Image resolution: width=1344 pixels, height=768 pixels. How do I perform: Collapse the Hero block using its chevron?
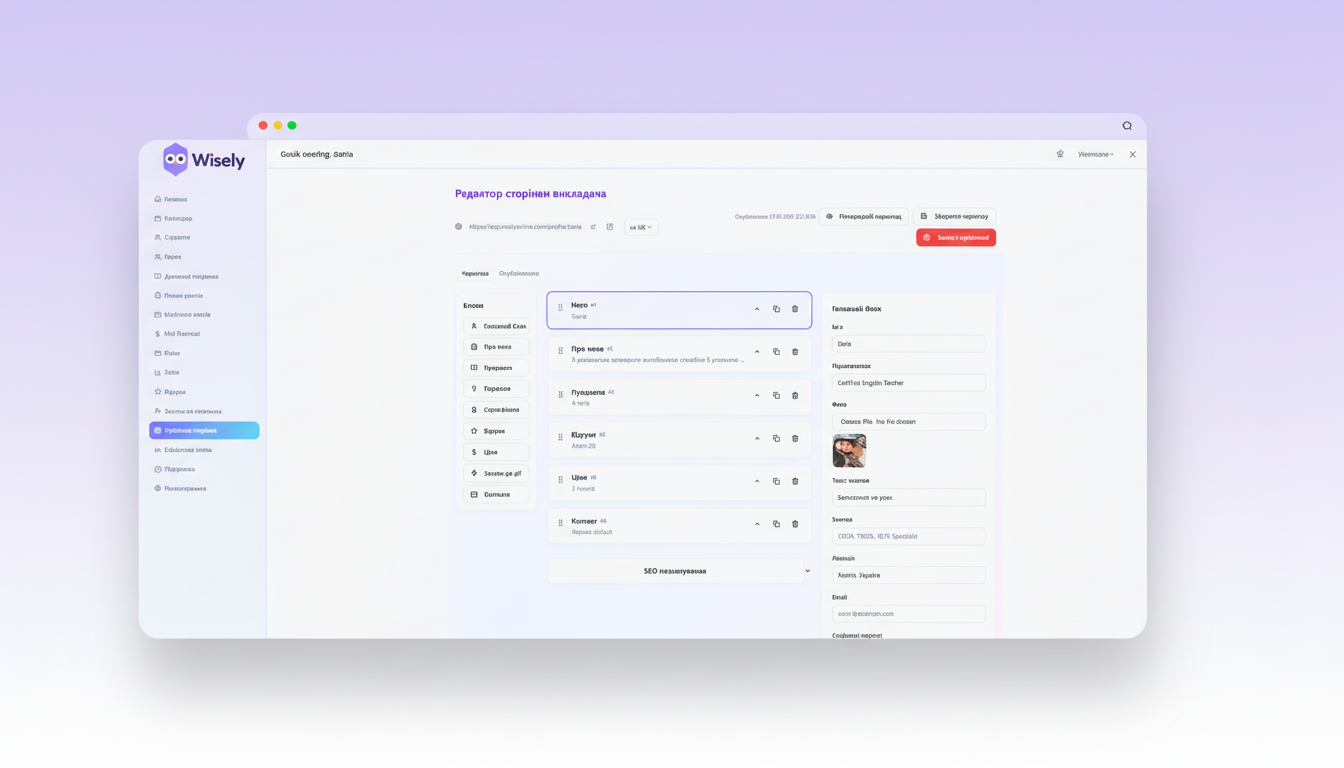coord(757,308)
